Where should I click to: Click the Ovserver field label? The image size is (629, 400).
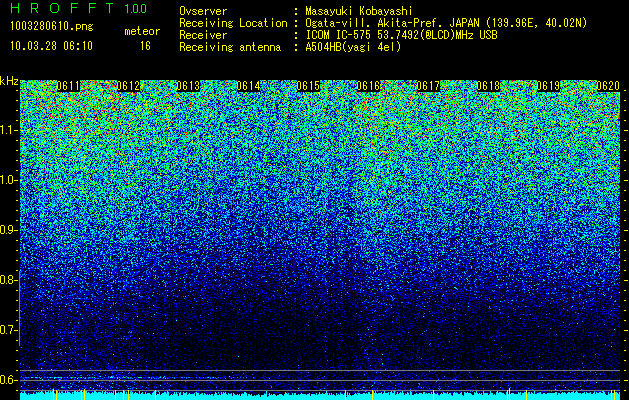(203, 11)
